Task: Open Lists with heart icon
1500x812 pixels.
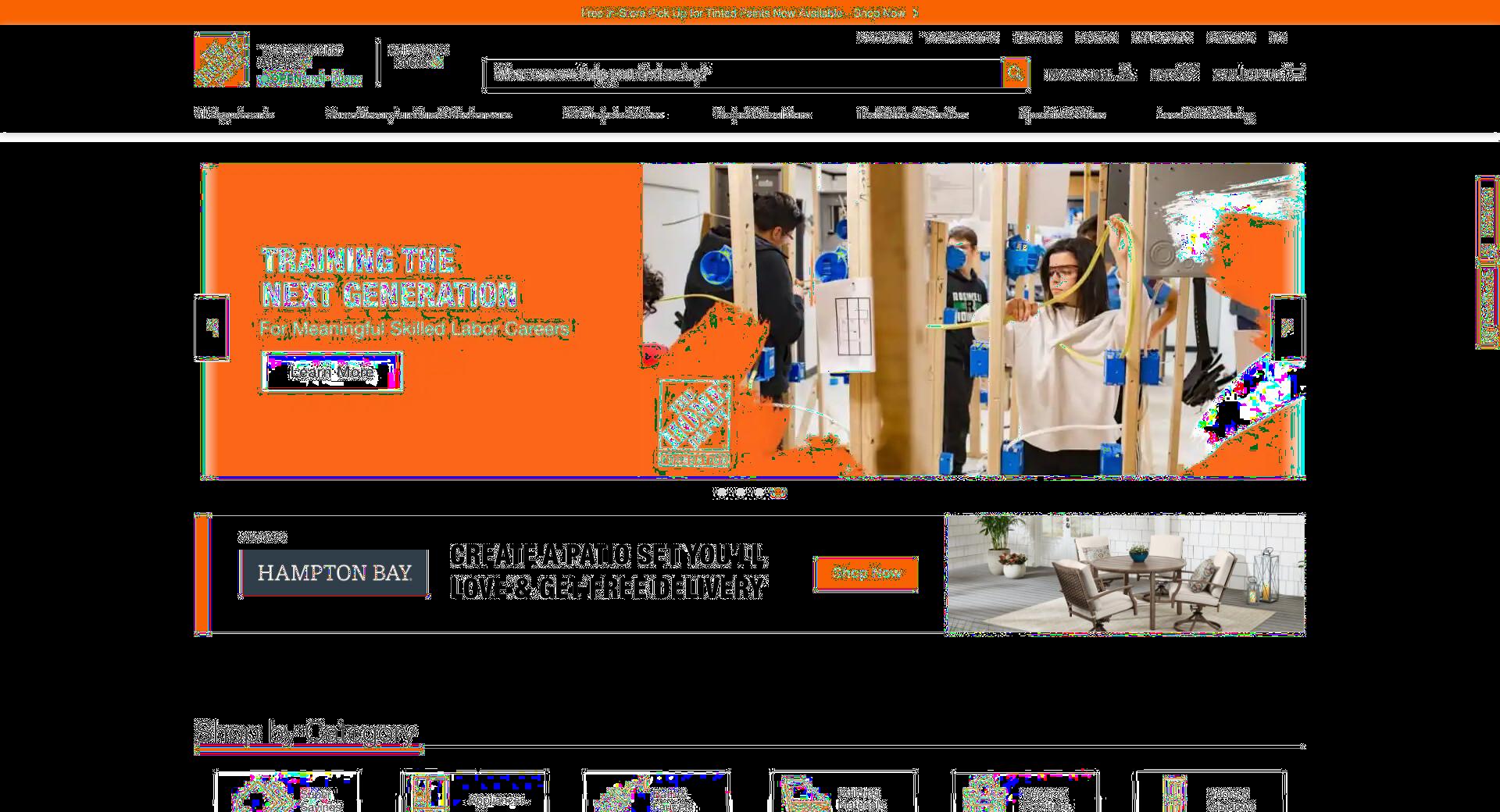Action: point(1174,73)
